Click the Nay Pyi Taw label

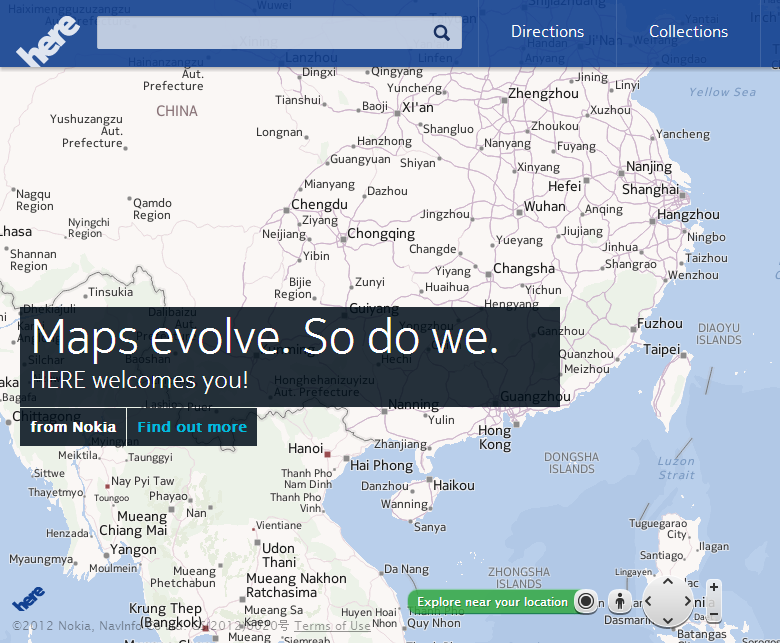point(142,481)
